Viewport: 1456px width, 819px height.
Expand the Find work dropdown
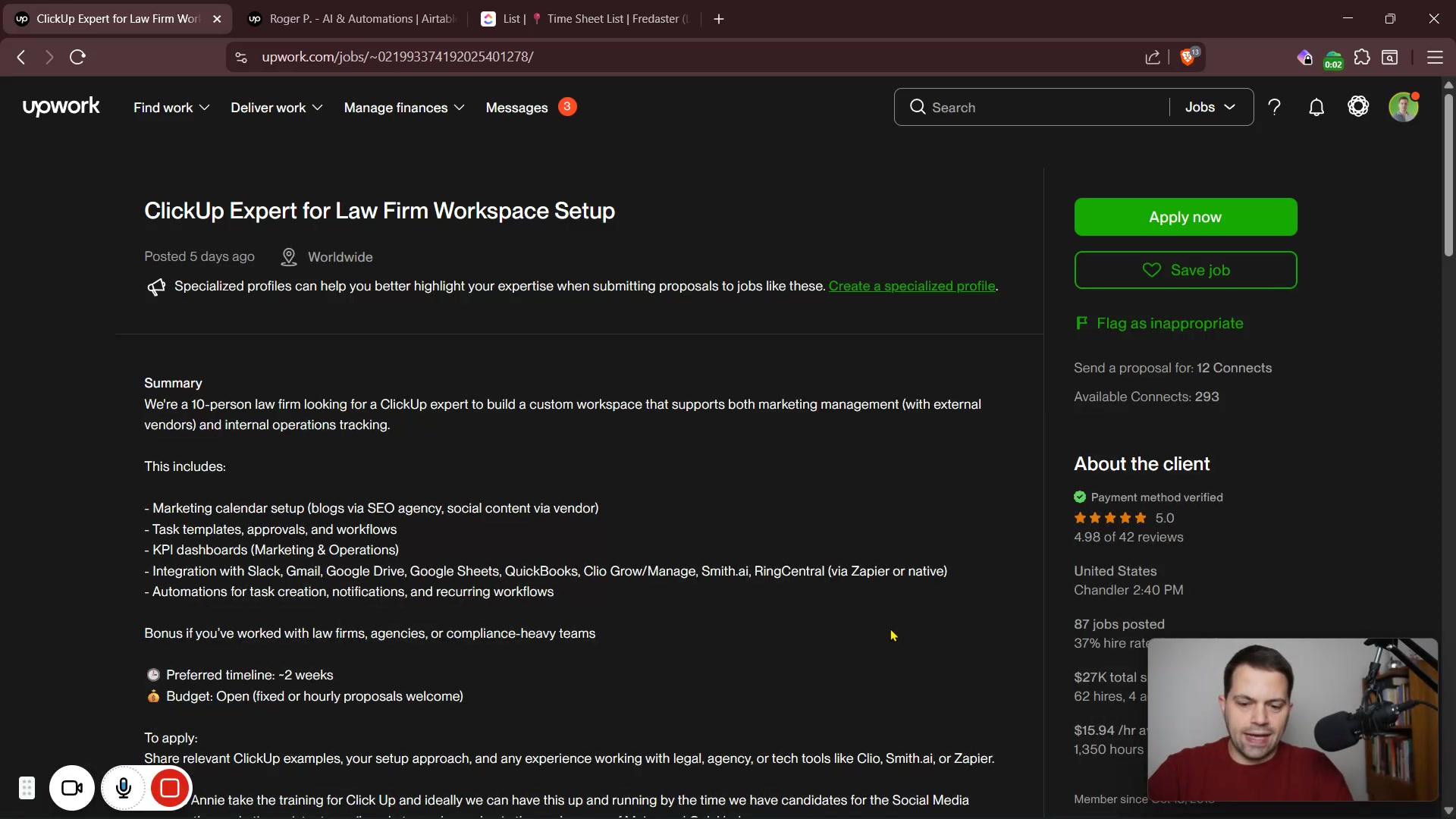pos(171,108)
